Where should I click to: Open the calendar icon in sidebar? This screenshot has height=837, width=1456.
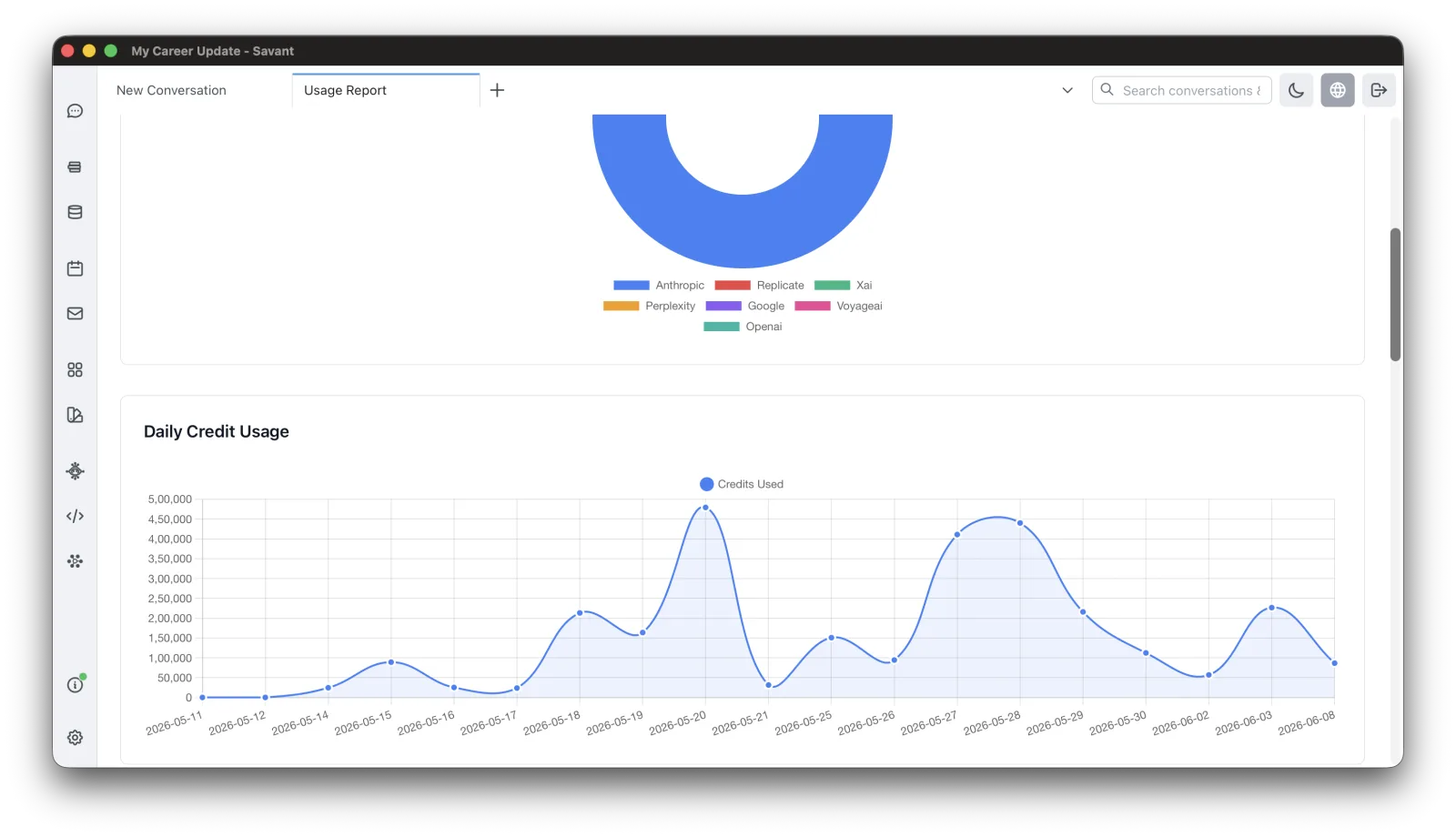coord(75,268)
